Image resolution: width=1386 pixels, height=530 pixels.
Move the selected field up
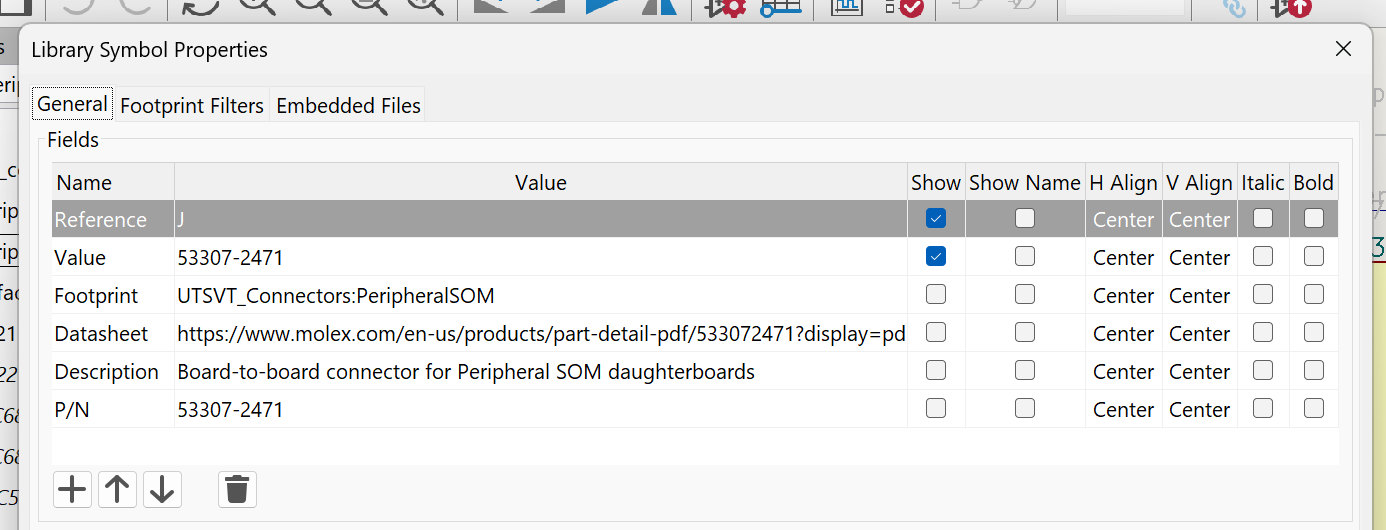(117, 489)
